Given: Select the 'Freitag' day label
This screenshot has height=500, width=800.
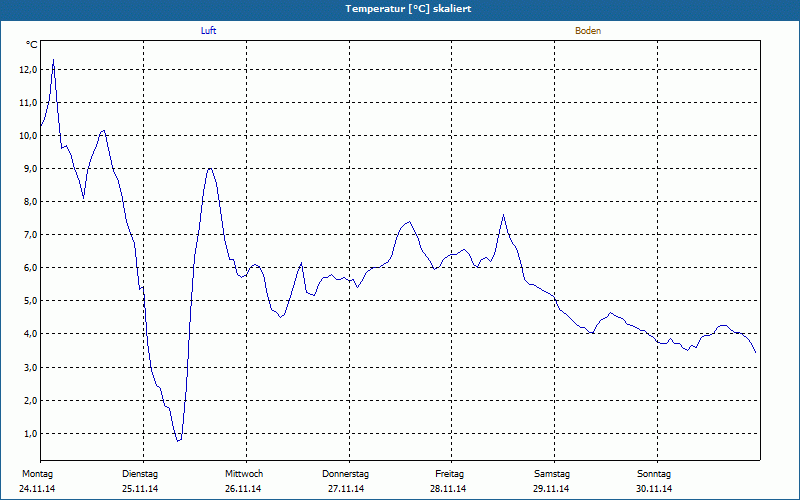Looking at the screenshot, I should [x=449, y=474].
